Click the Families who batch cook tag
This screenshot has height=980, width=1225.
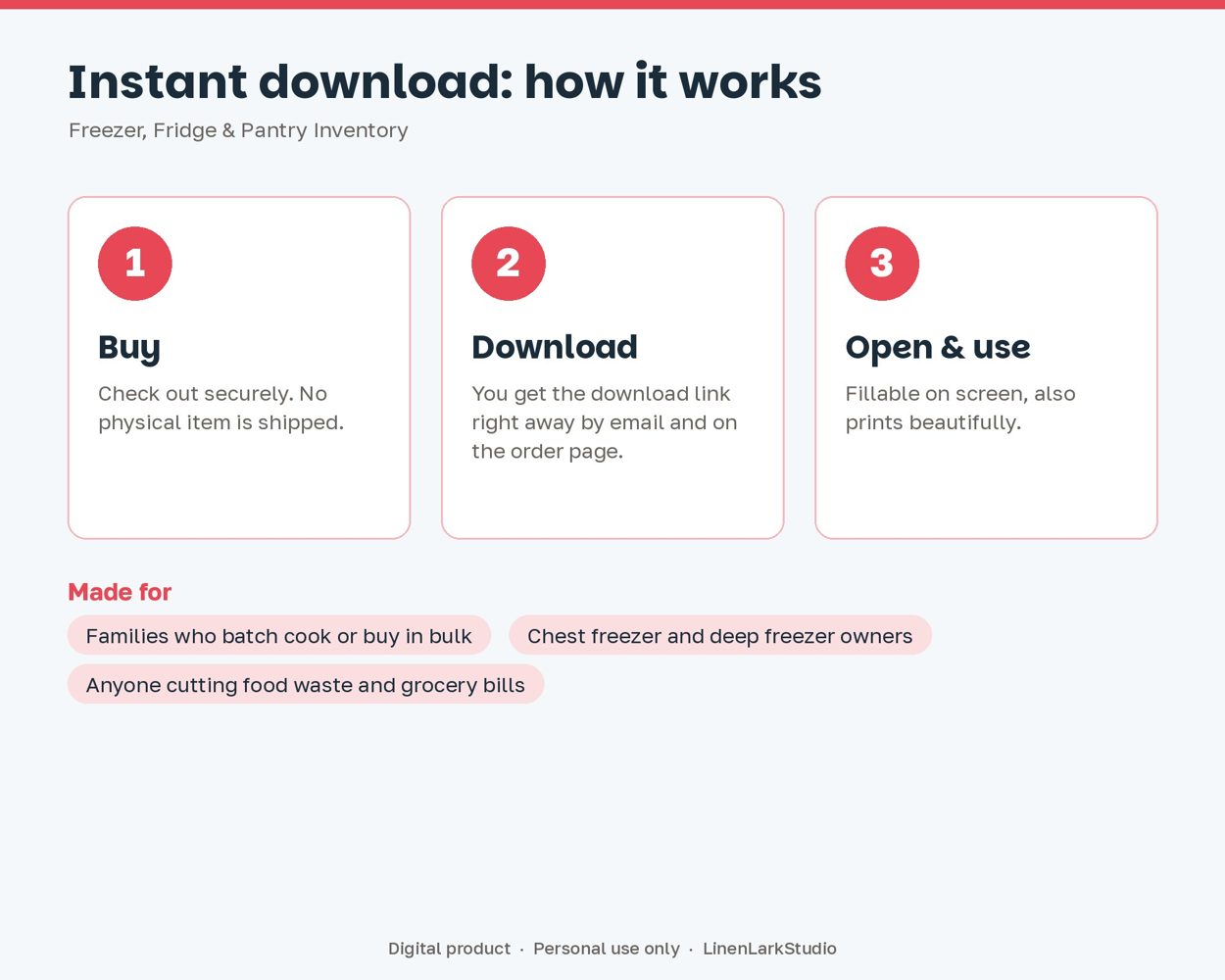pyautogui.click(x=279, y=635)
